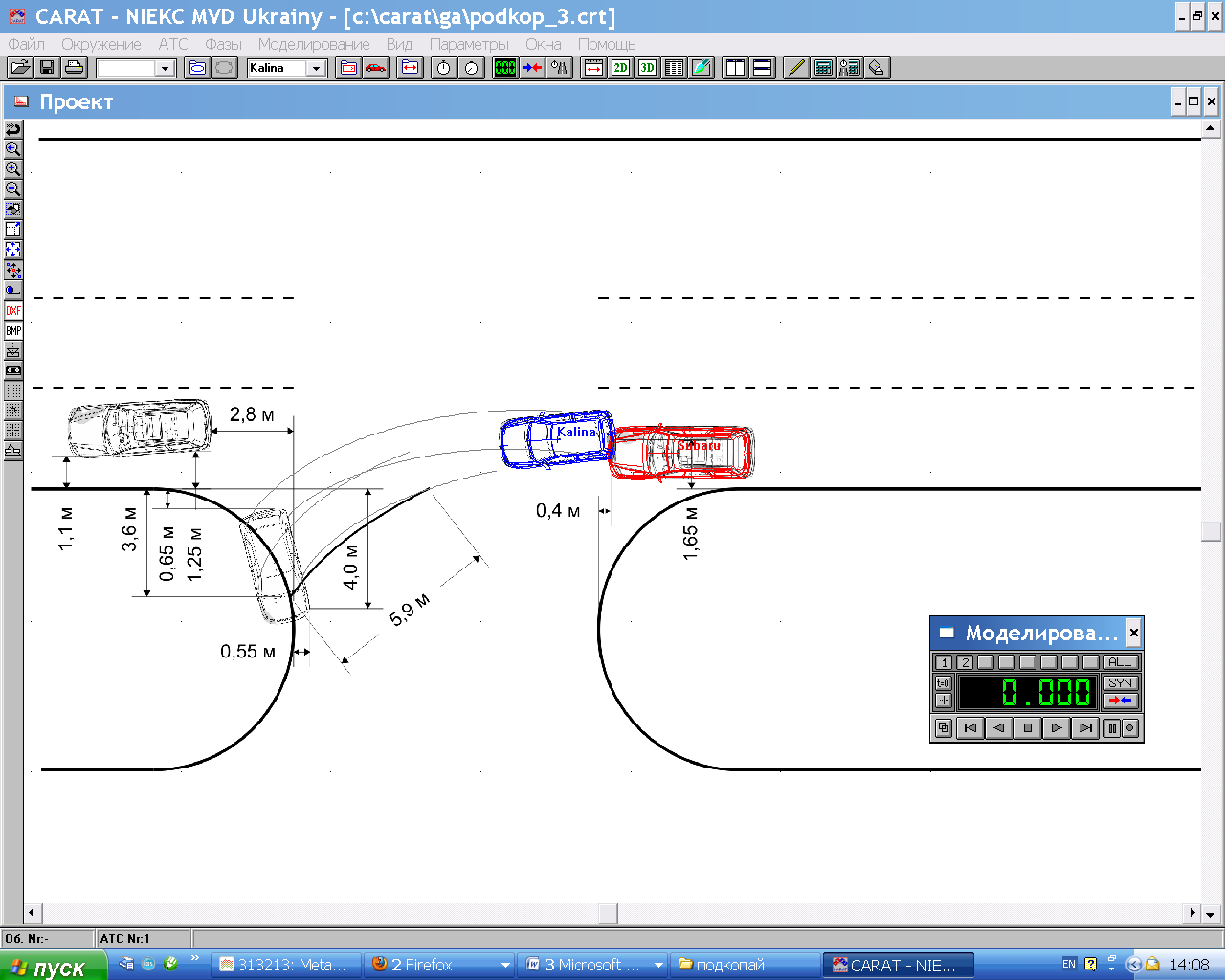The height and width of the screenshot is (980, 1225).
Task: Click the SYN button in simulation panel
Action: (1120, 682)
